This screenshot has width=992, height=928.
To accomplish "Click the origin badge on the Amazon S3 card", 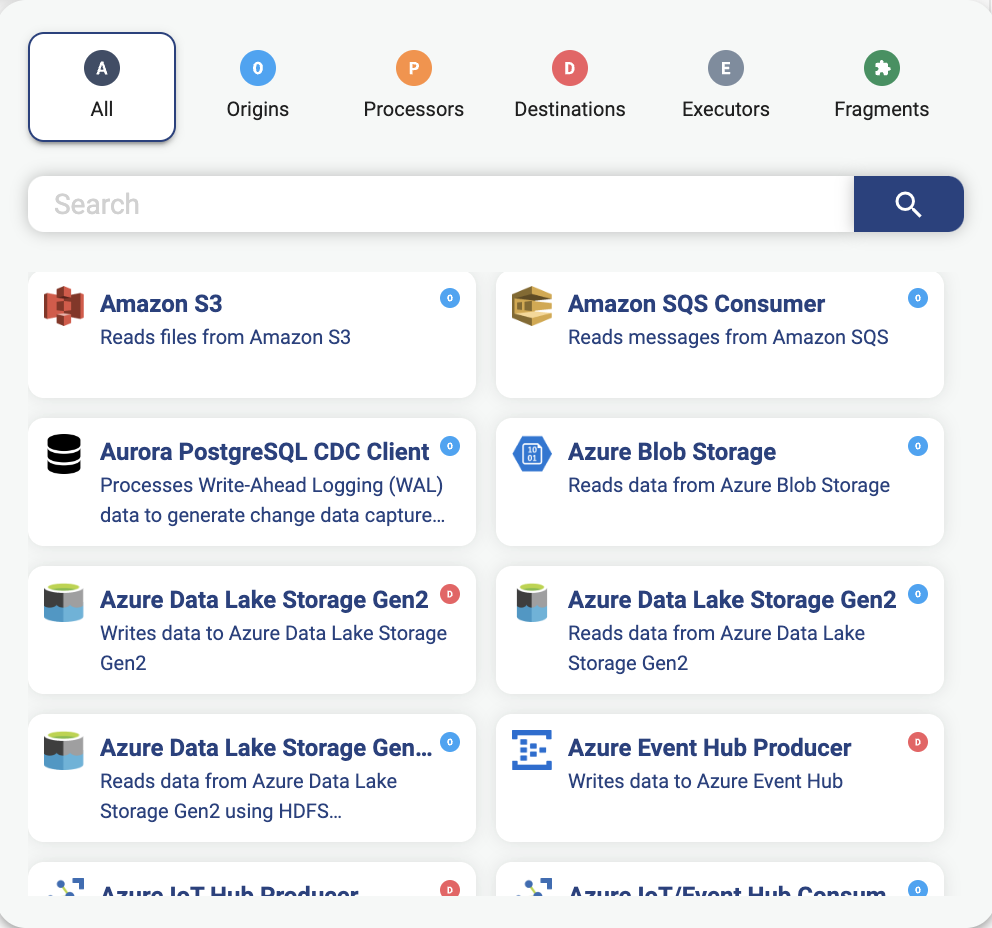I will click(x=450, y=298).
